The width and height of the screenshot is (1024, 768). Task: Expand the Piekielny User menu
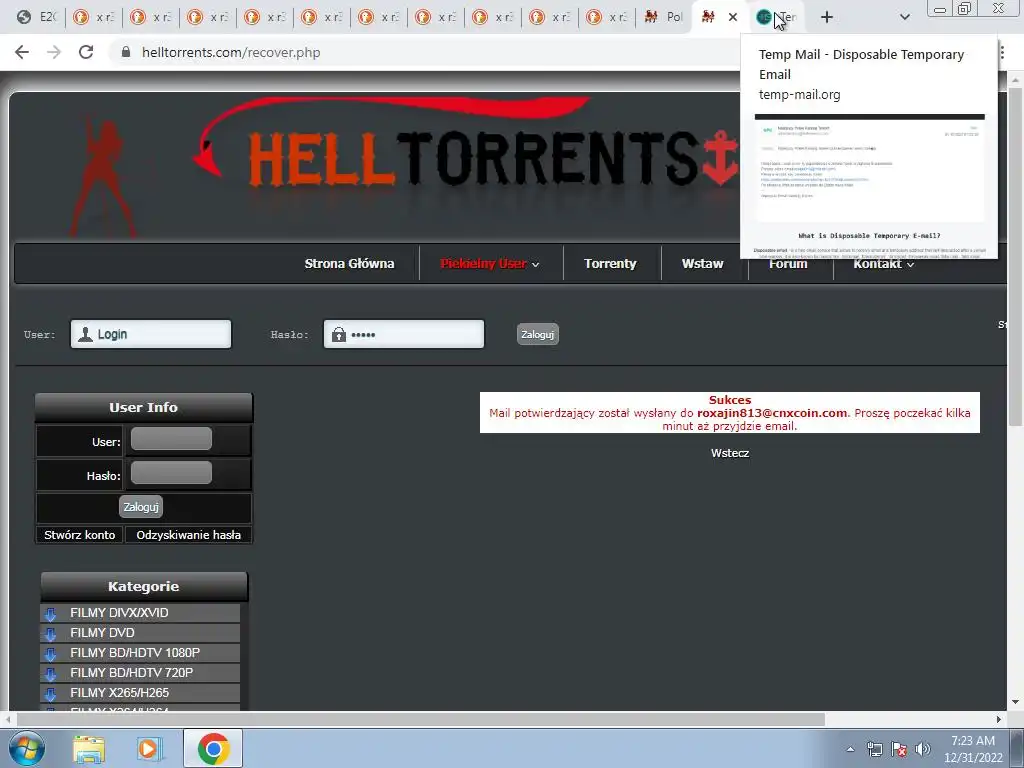(x=490, y=263)
